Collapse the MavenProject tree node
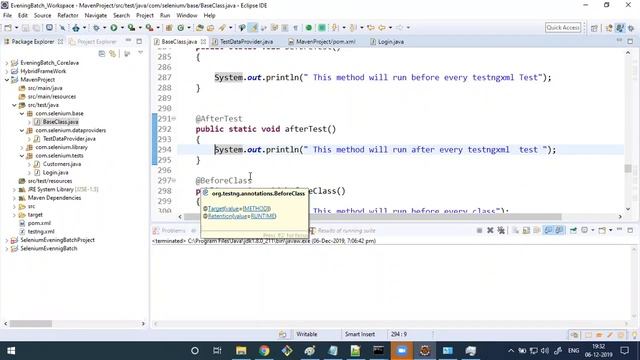The width and height of the screenshot is (640, 360). [x=7, y=80]
